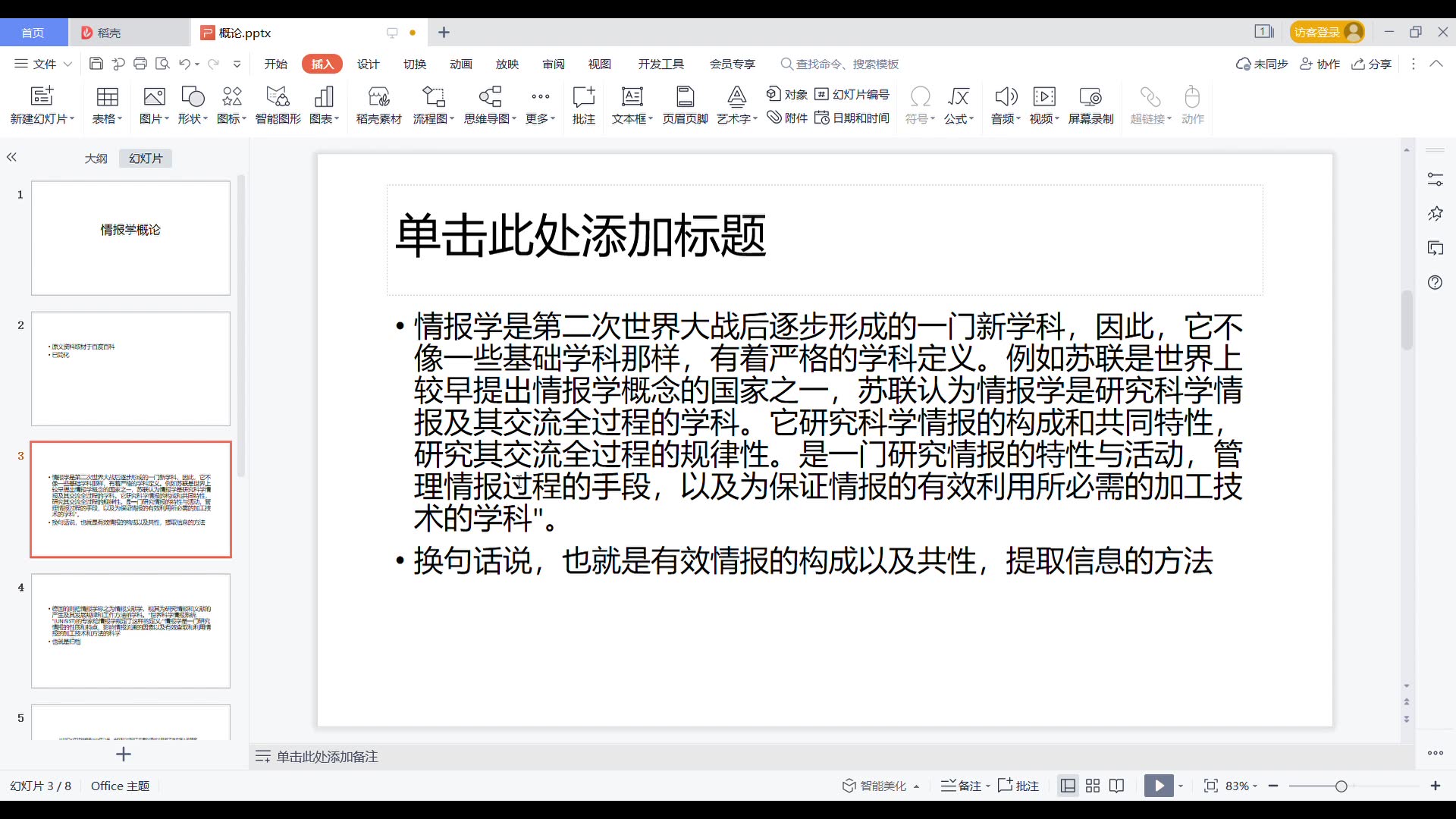Insert an Object (对象)

pos(786,94)
